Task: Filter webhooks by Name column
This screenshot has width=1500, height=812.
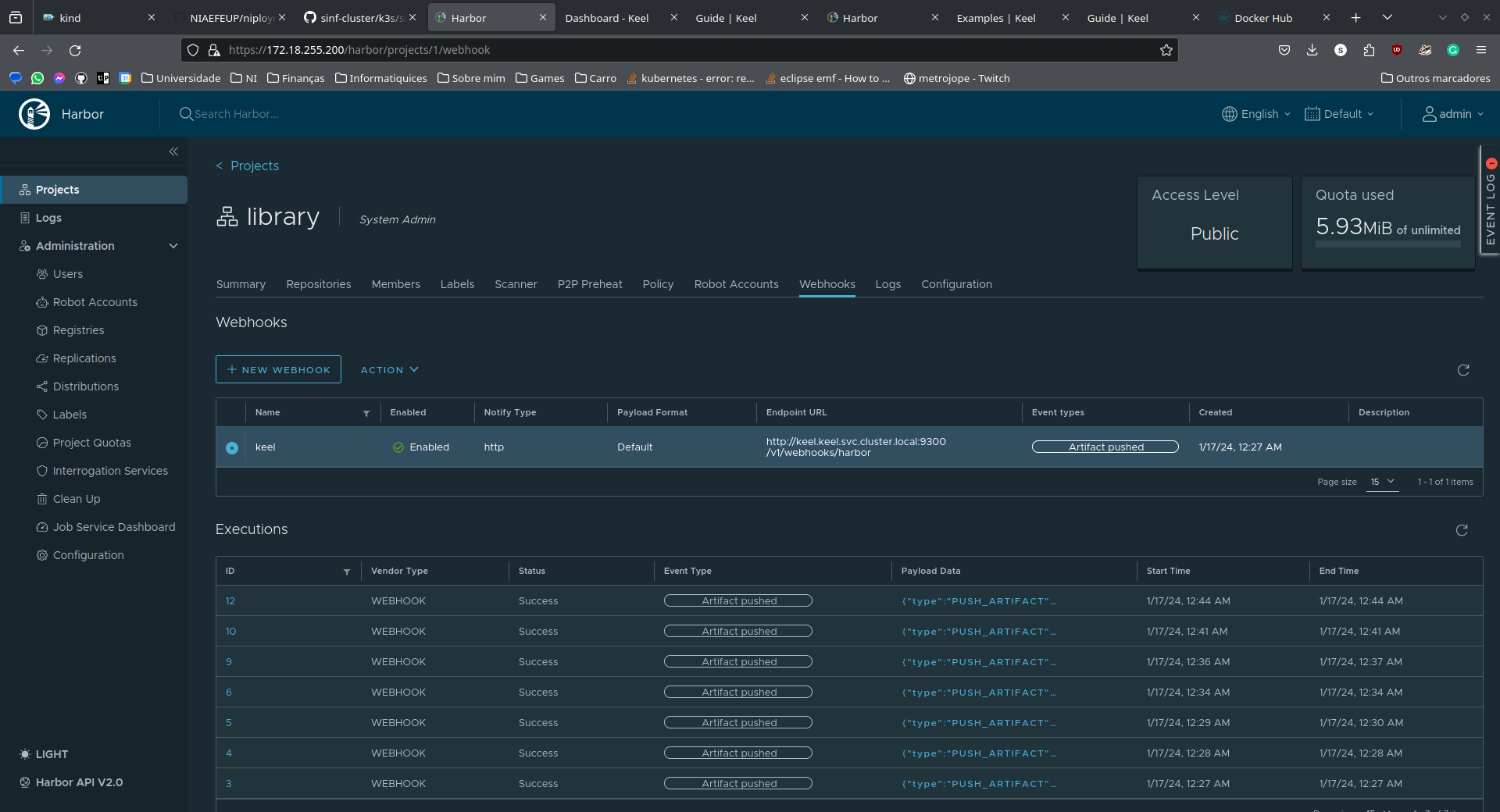Action: pos(366,413)
